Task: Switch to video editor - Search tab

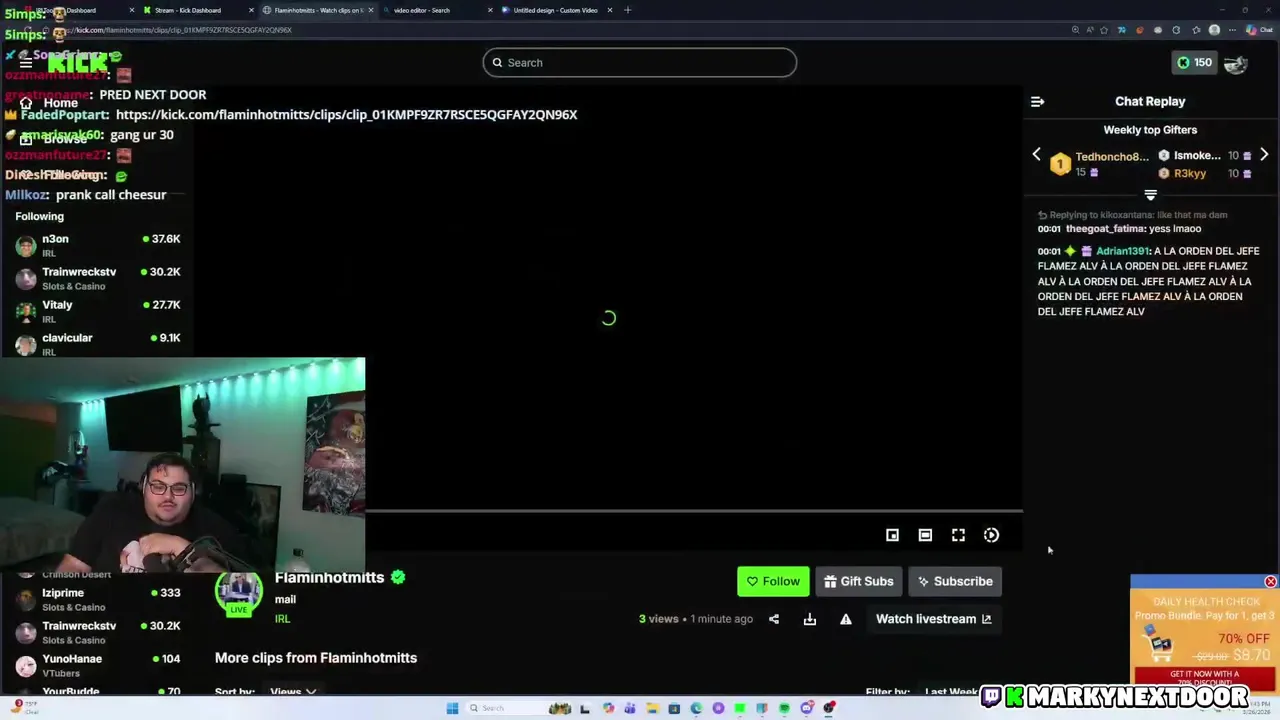Action: click(436, 10)
